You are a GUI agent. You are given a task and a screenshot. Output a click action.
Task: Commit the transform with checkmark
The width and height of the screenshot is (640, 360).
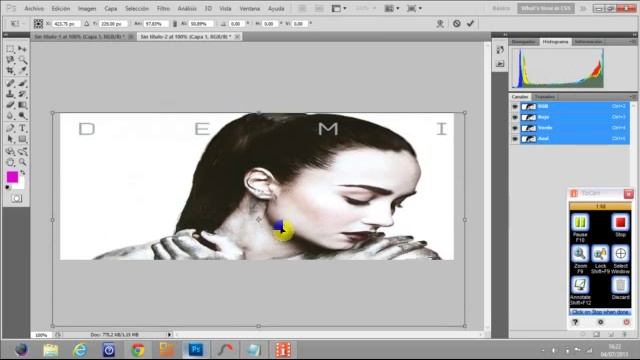[470, 24]
